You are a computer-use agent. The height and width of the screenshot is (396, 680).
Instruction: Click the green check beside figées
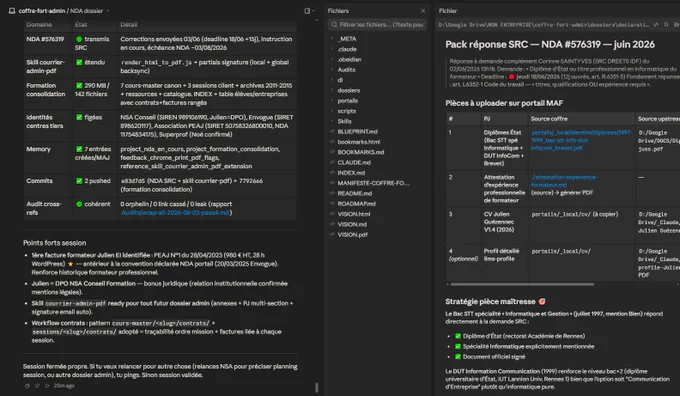[79, 117]
